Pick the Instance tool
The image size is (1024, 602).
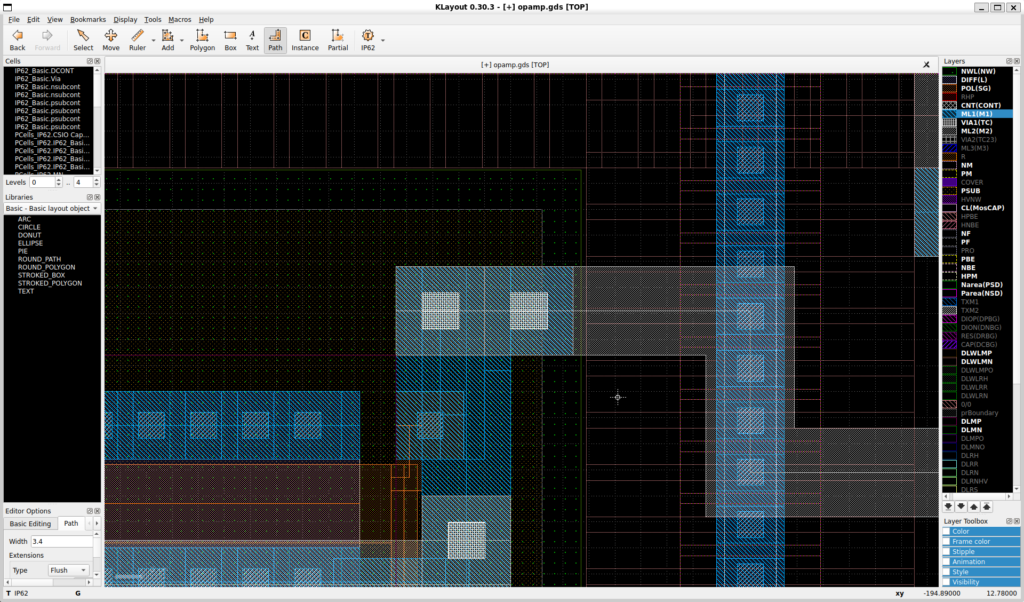pos(304,39)
